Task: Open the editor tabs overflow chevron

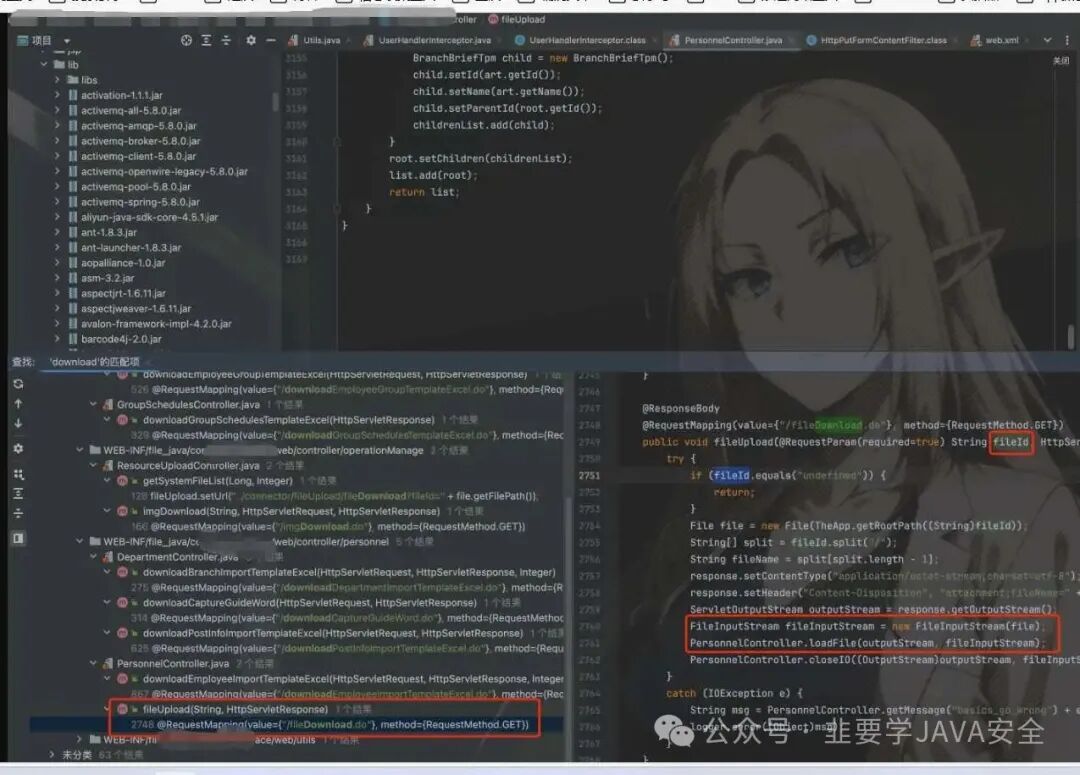Action: click(1047, 41)
